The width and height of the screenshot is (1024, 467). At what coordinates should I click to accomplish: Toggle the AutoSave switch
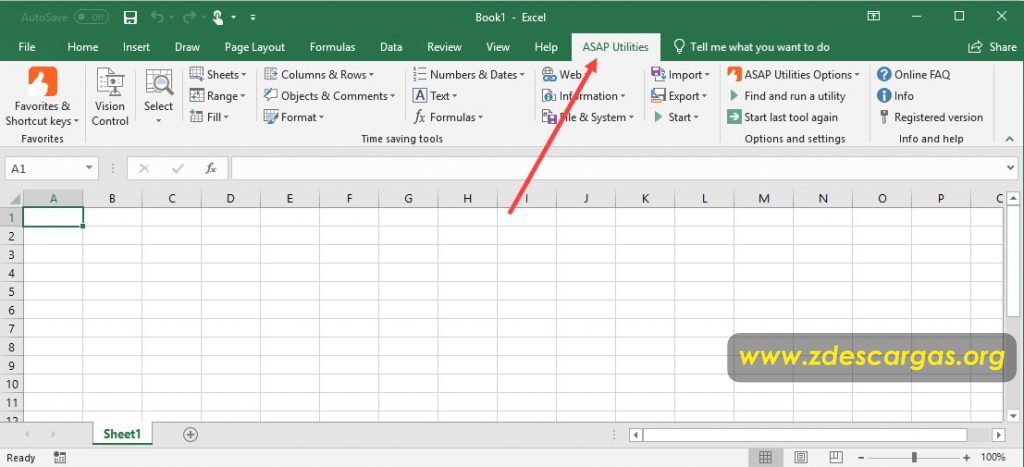click(91, 18)
